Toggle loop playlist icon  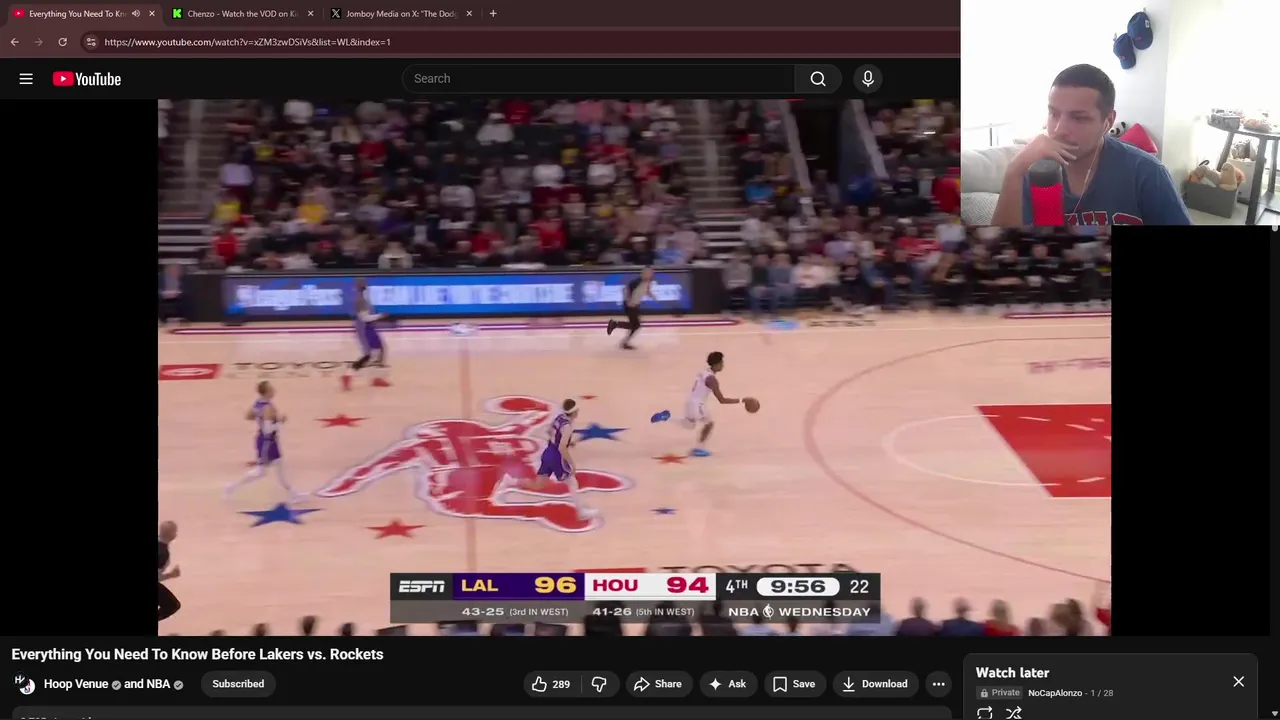[x=985, y=712]
